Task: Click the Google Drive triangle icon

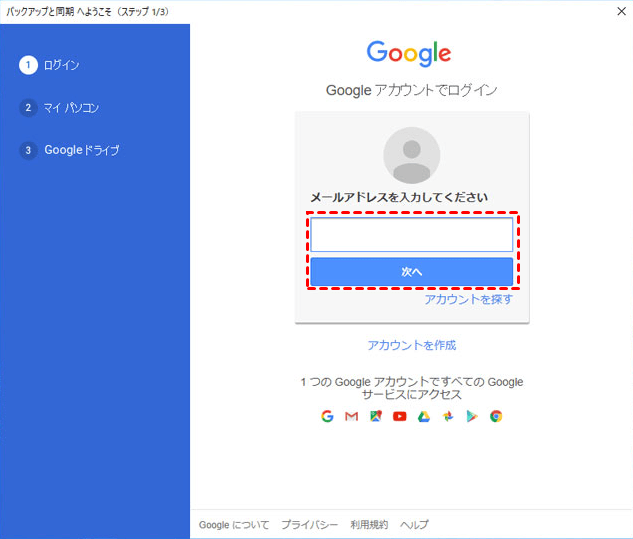Action: [423, 416]
